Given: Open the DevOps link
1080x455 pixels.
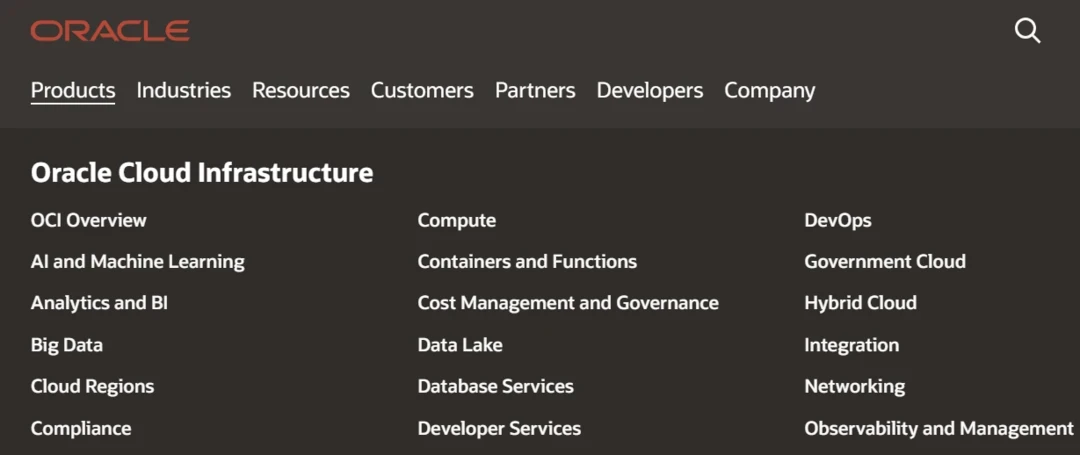Looking at the screenshot, I should 837,220.
